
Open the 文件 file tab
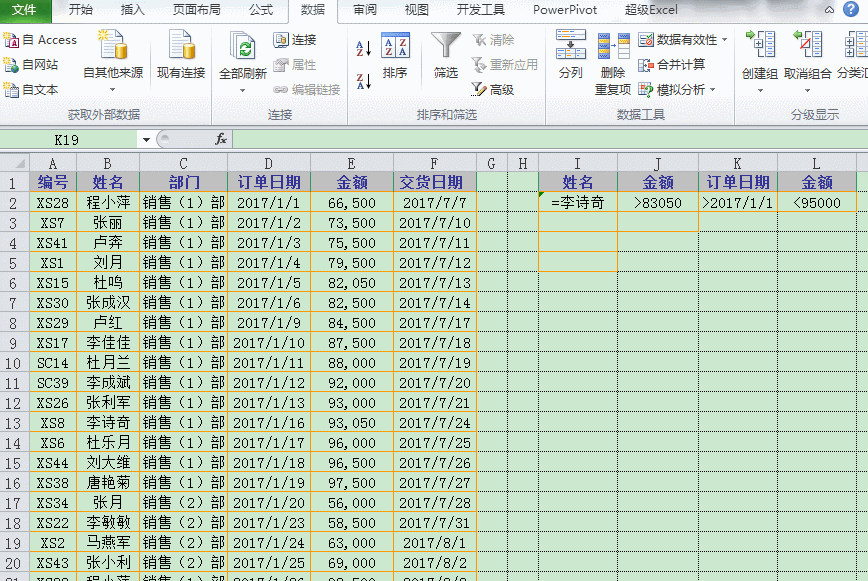click(25, 10)
